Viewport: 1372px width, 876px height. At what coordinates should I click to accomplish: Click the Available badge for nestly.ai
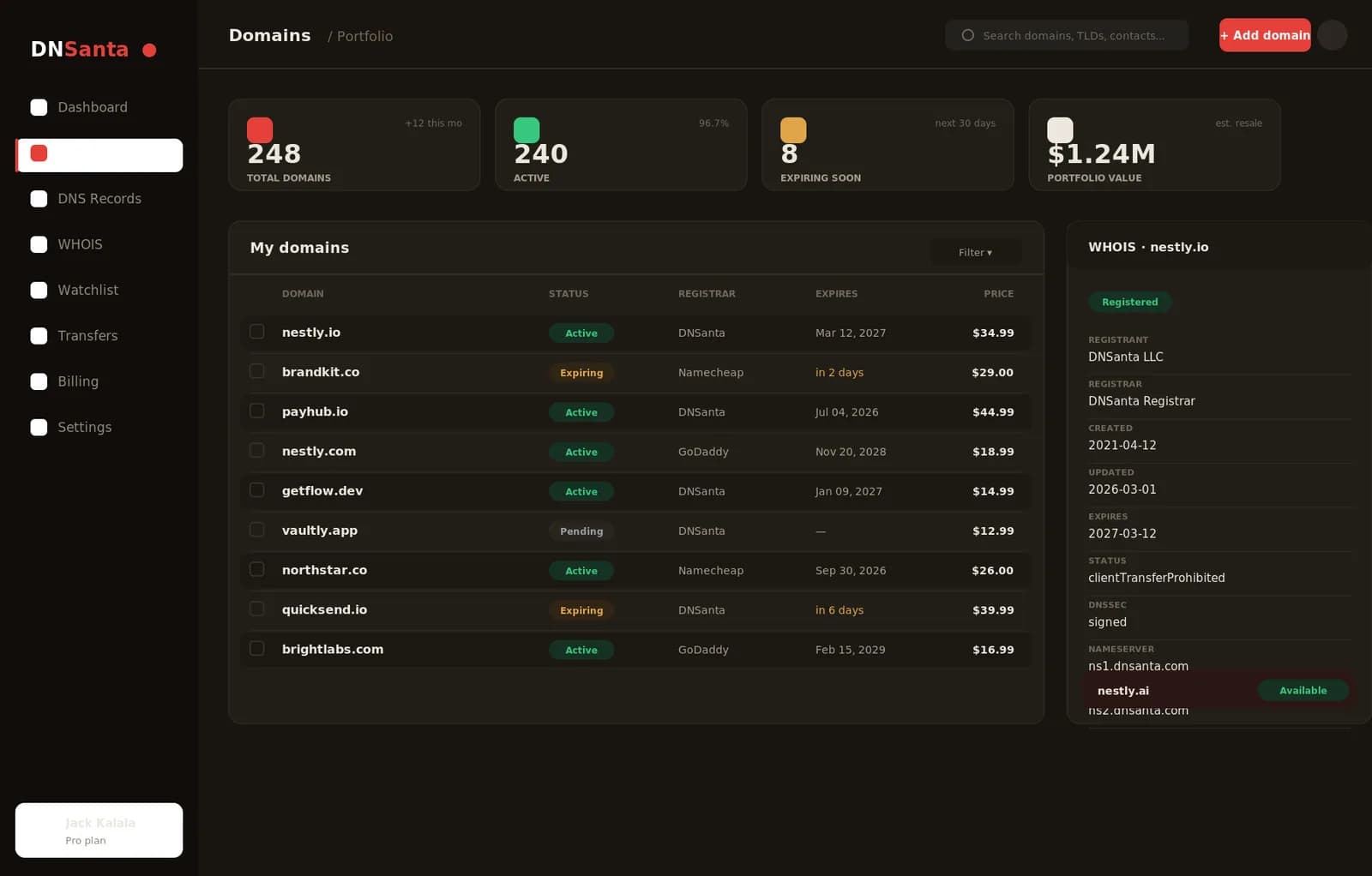pyautogui.click(x=1303, y=691)
